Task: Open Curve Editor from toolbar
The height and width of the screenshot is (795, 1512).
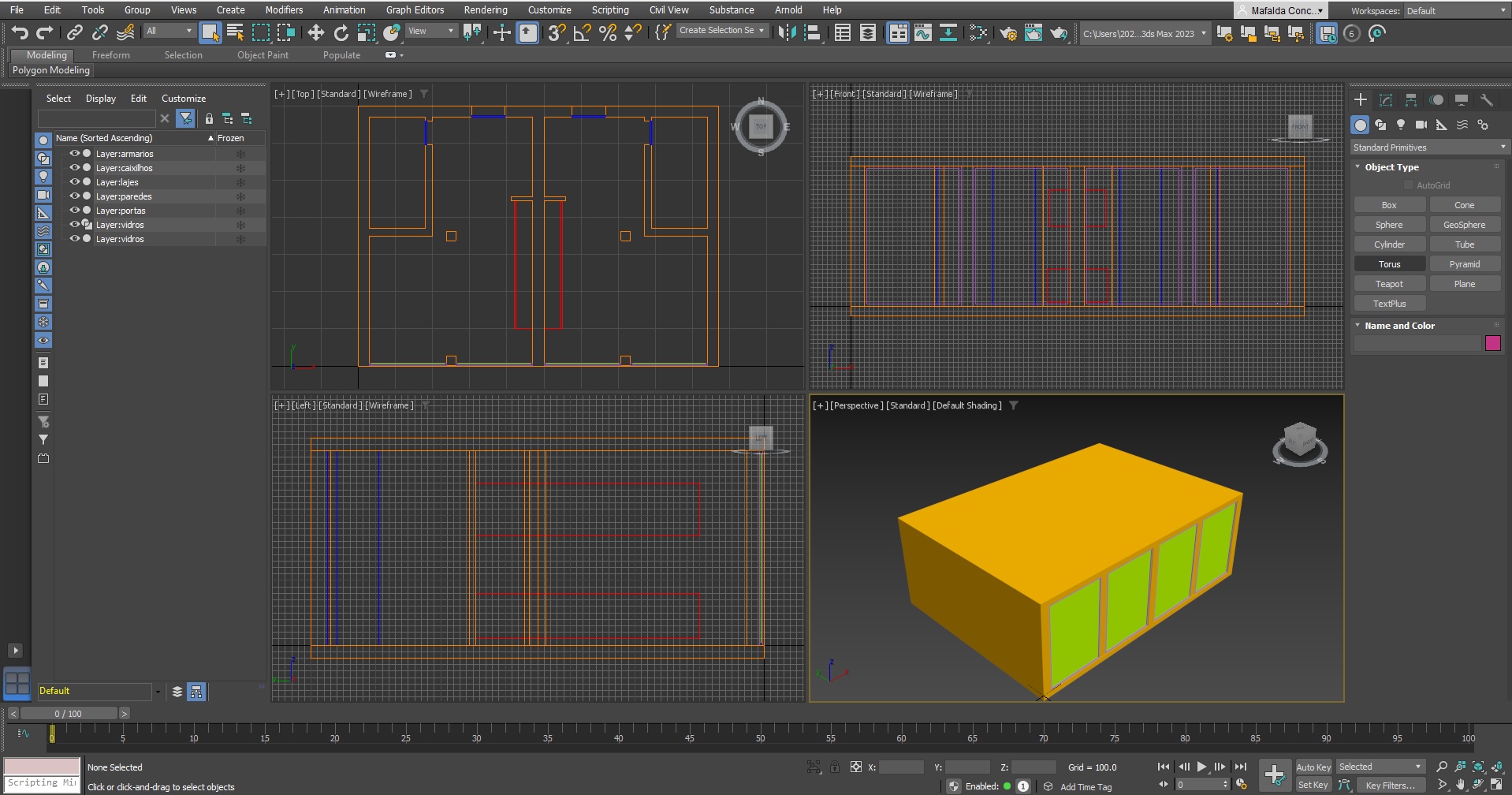Action: (x=922, y=32)
